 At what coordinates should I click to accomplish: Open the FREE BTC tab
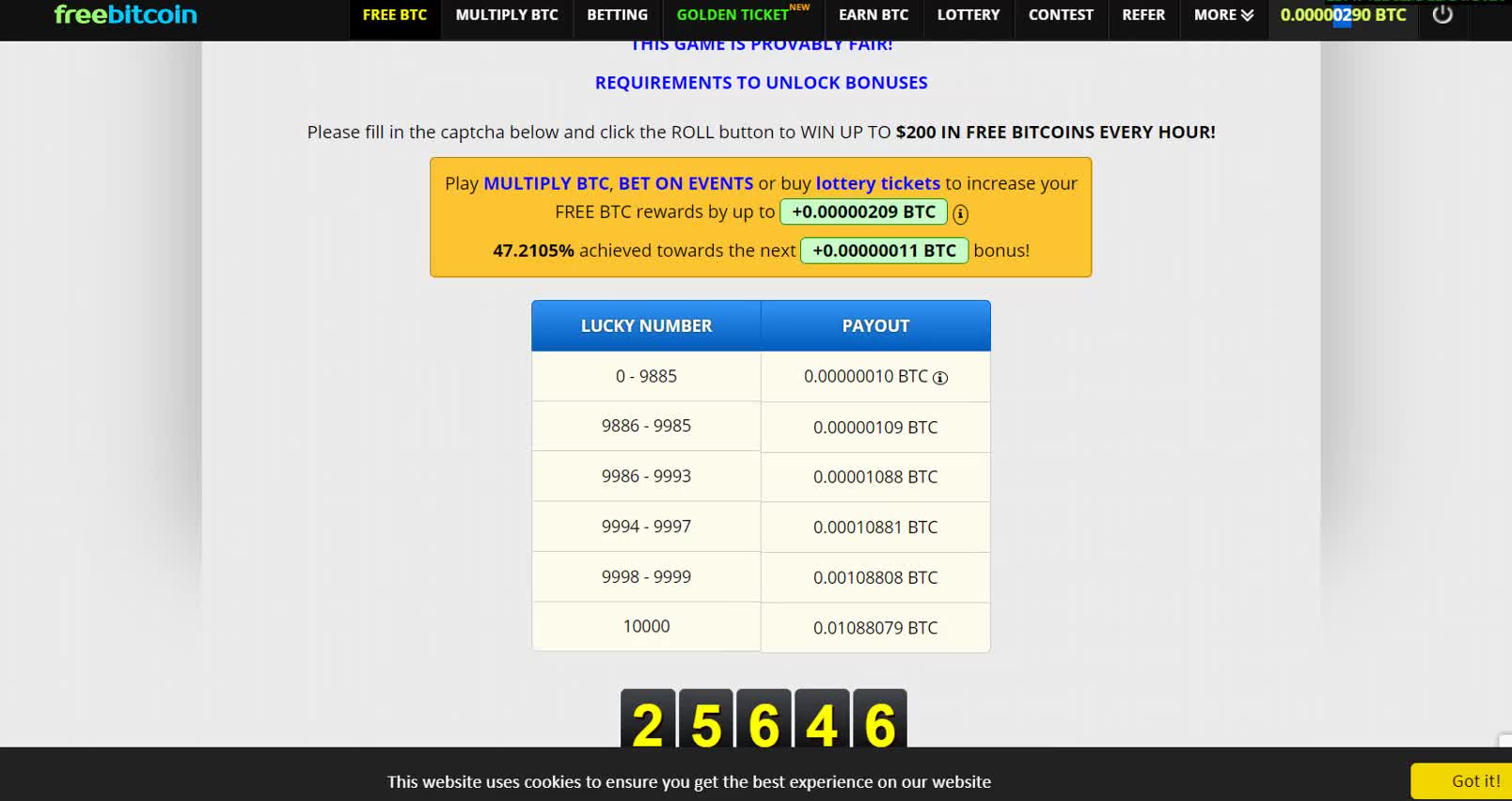(395, 15)
